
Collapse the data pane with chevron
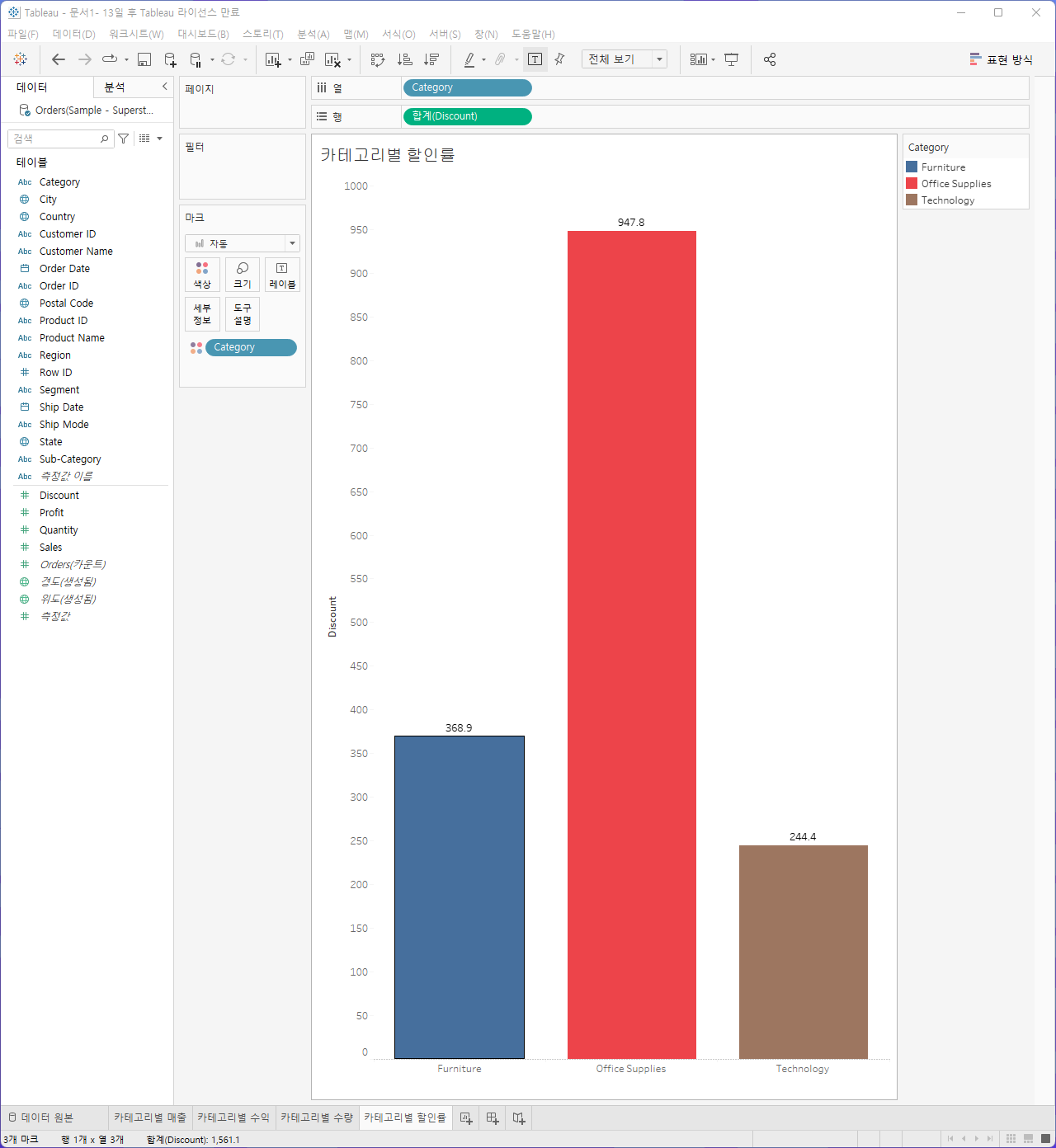[164, 87]
